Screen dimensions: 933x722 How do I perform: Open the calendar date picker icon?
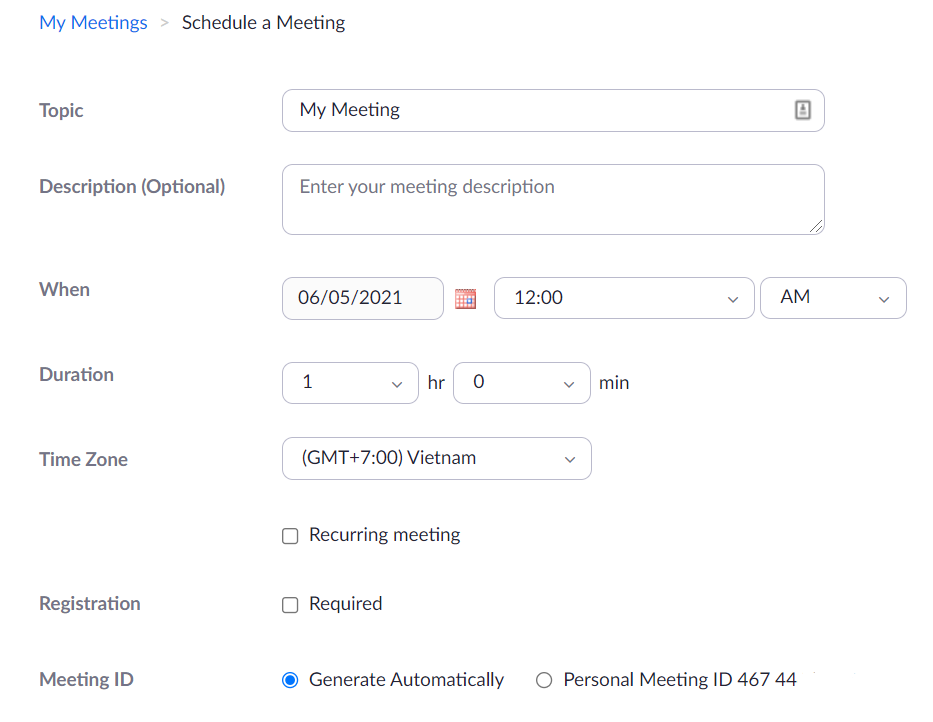tap(465, 298)
